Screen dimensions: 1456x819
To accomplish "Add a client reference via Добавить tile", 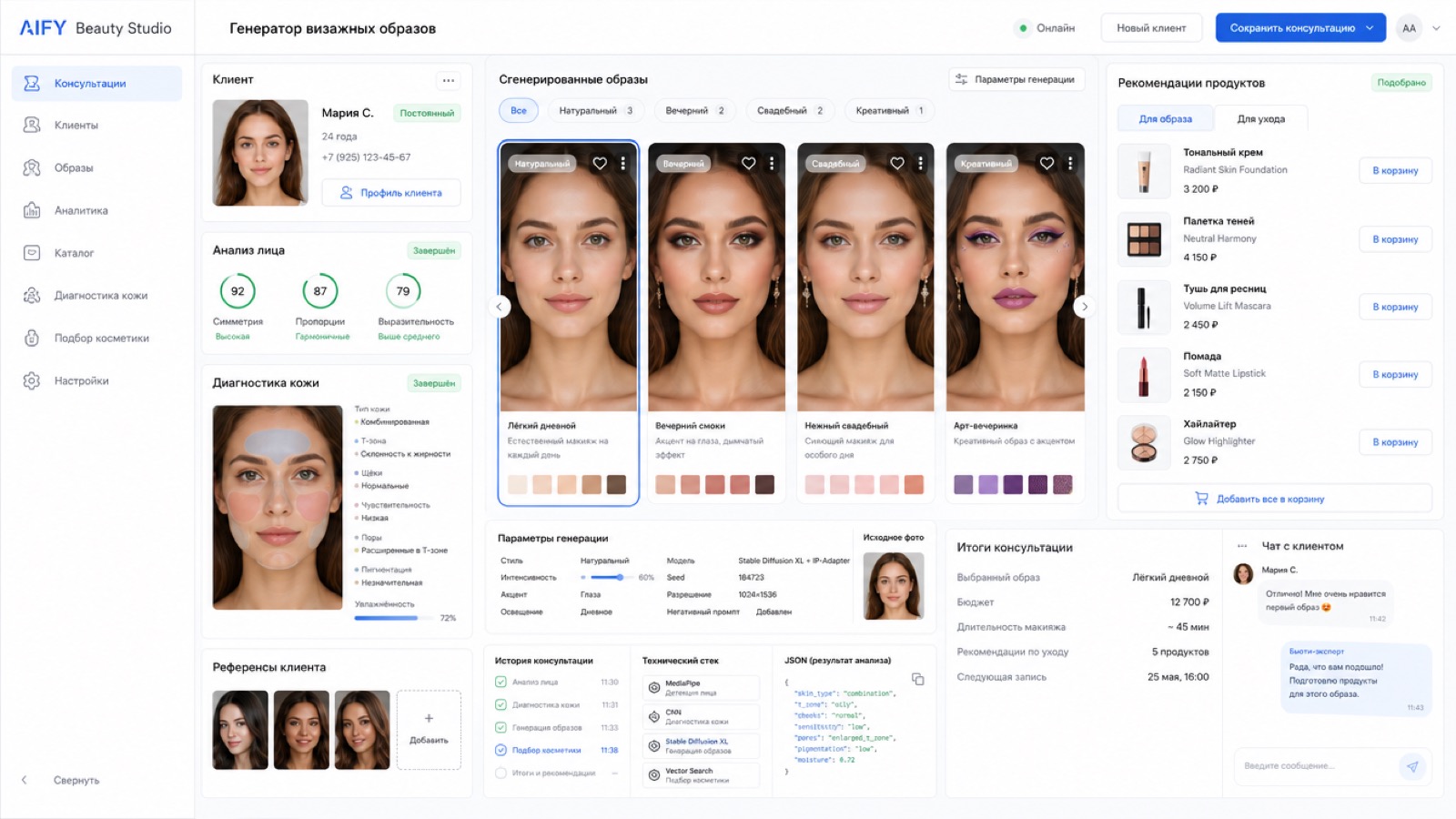I will pyautogui.click(x=429, y=730).
